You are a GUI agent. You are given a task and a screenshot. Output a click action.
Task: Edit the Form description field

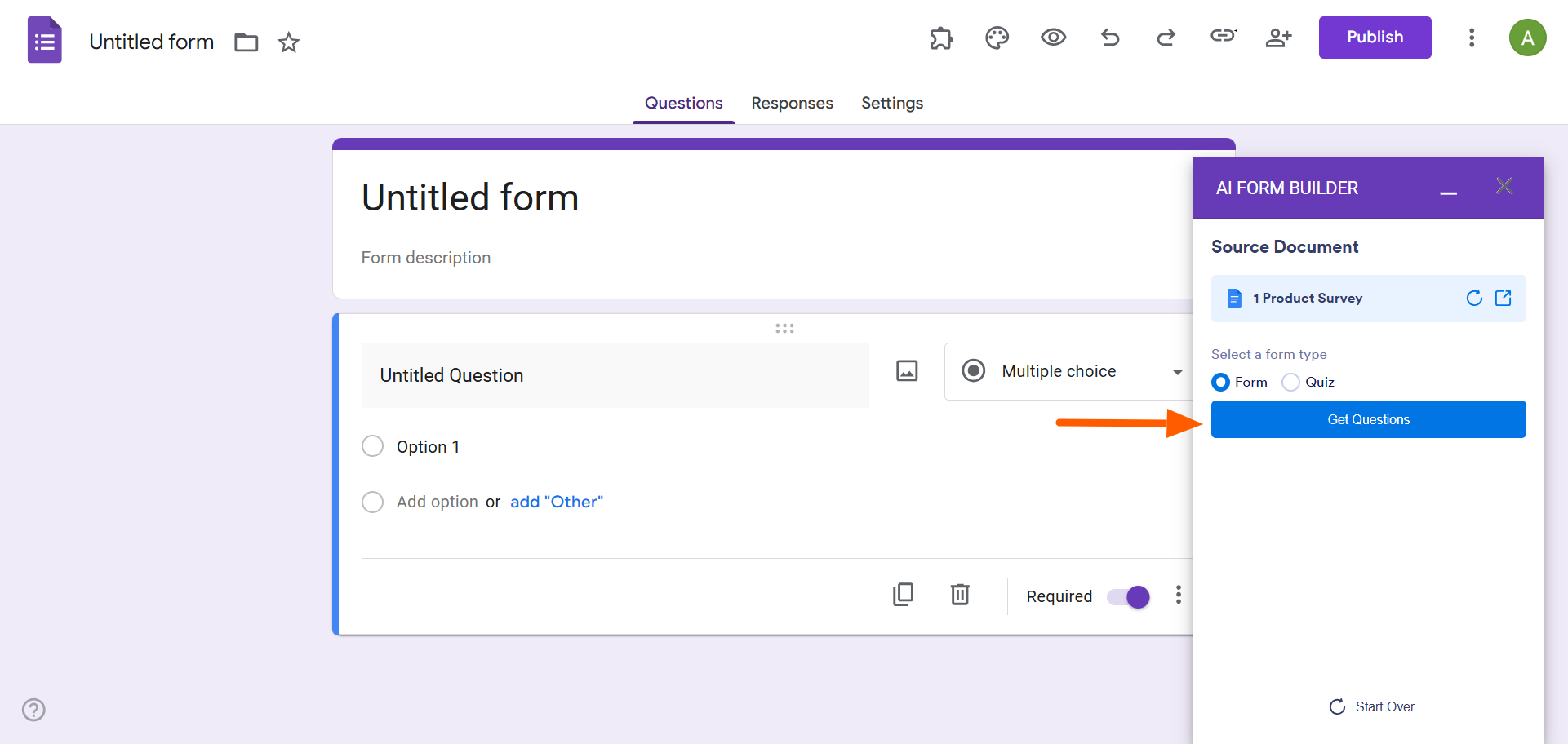tap(425, 258)
